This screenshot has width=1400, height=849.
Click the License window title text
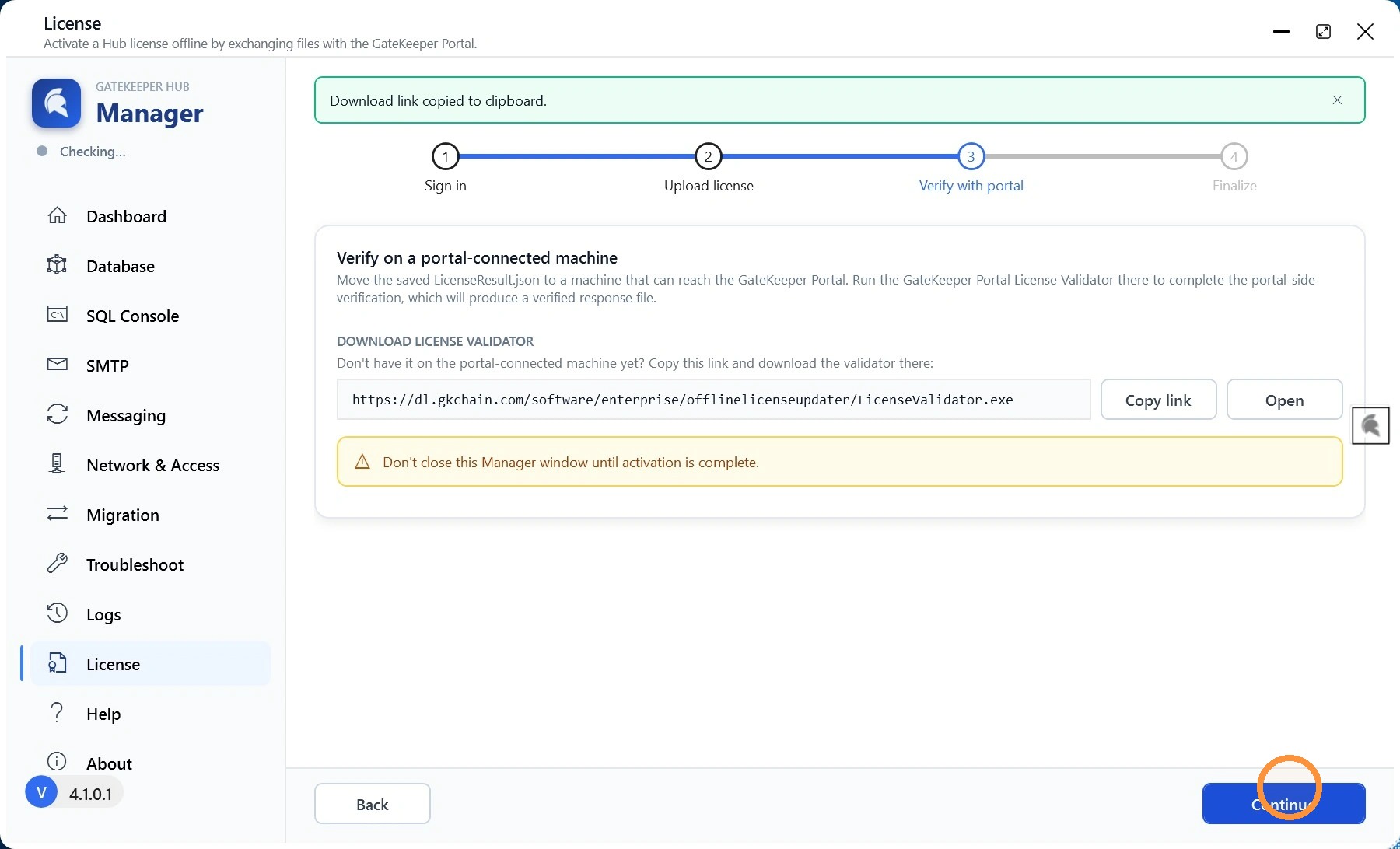click(x=72, y=23)
